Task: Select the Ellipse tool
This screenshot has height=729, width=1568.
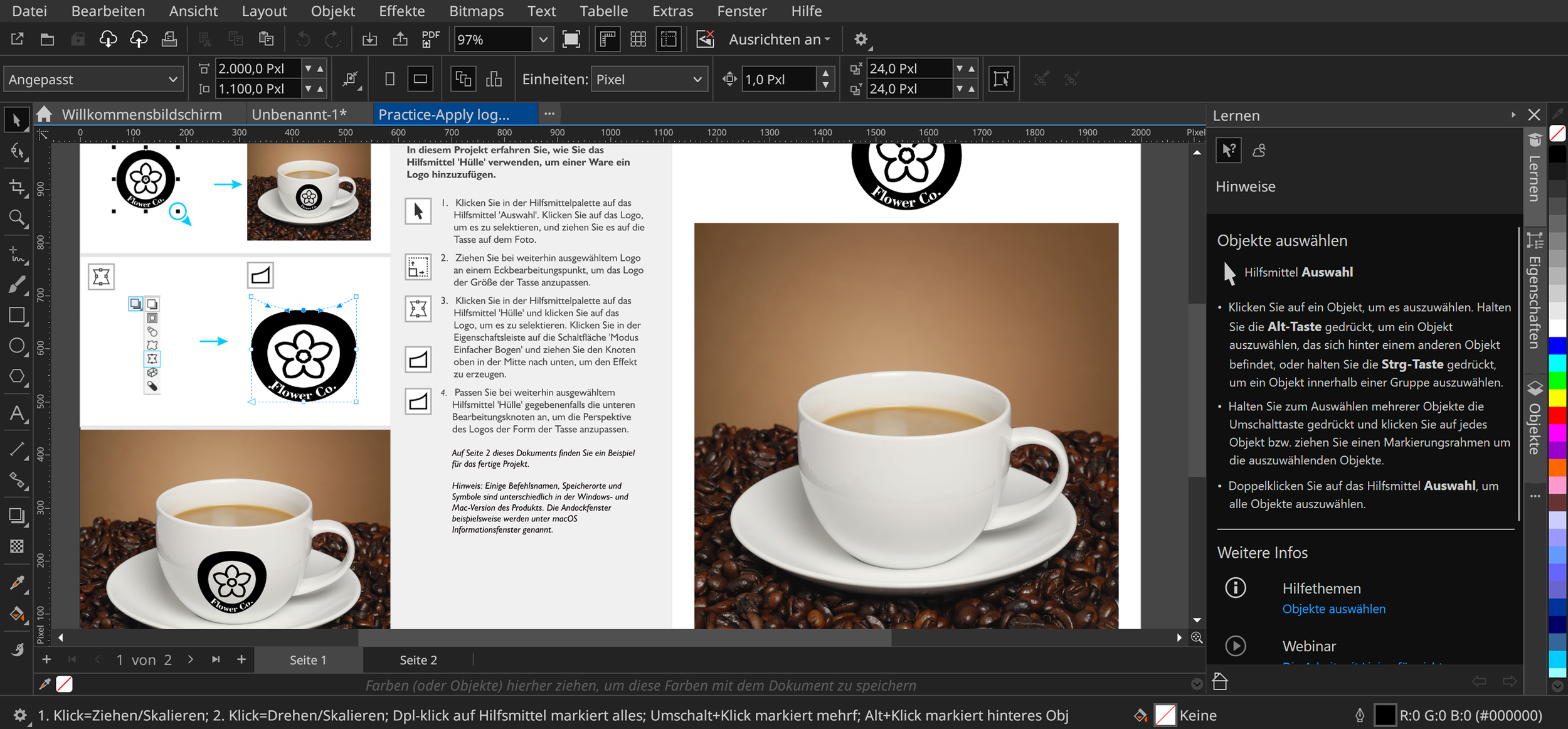Action: tap(17, 346)
